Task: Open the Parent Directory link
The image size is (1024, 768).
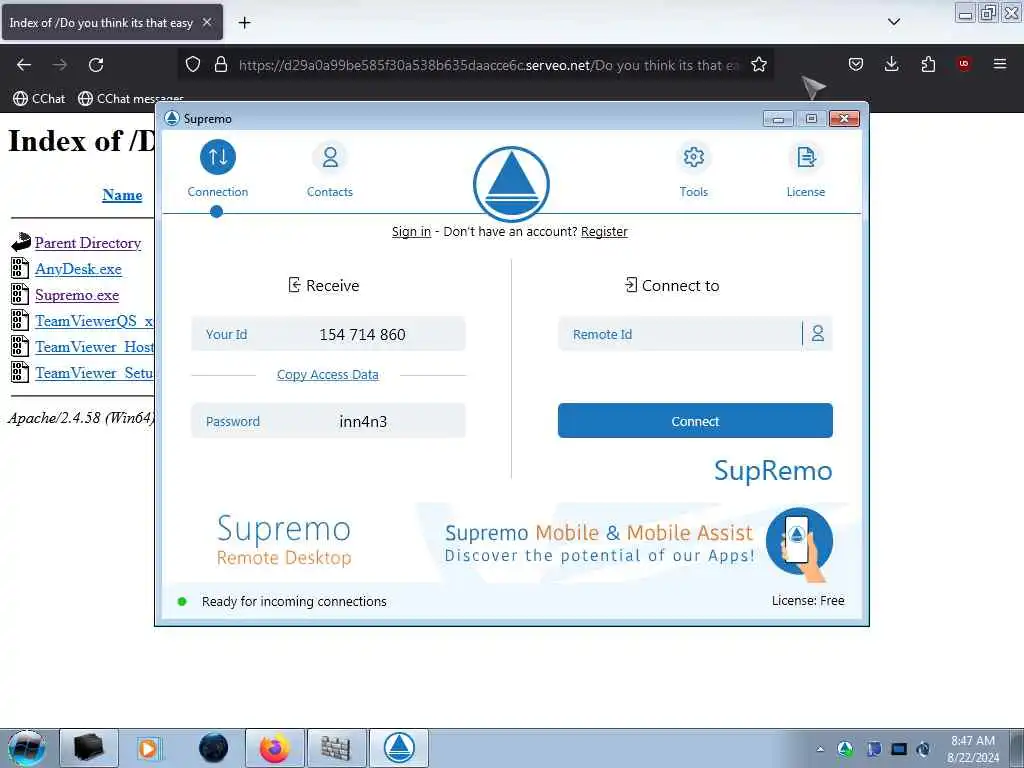Action: coord(88,243)
